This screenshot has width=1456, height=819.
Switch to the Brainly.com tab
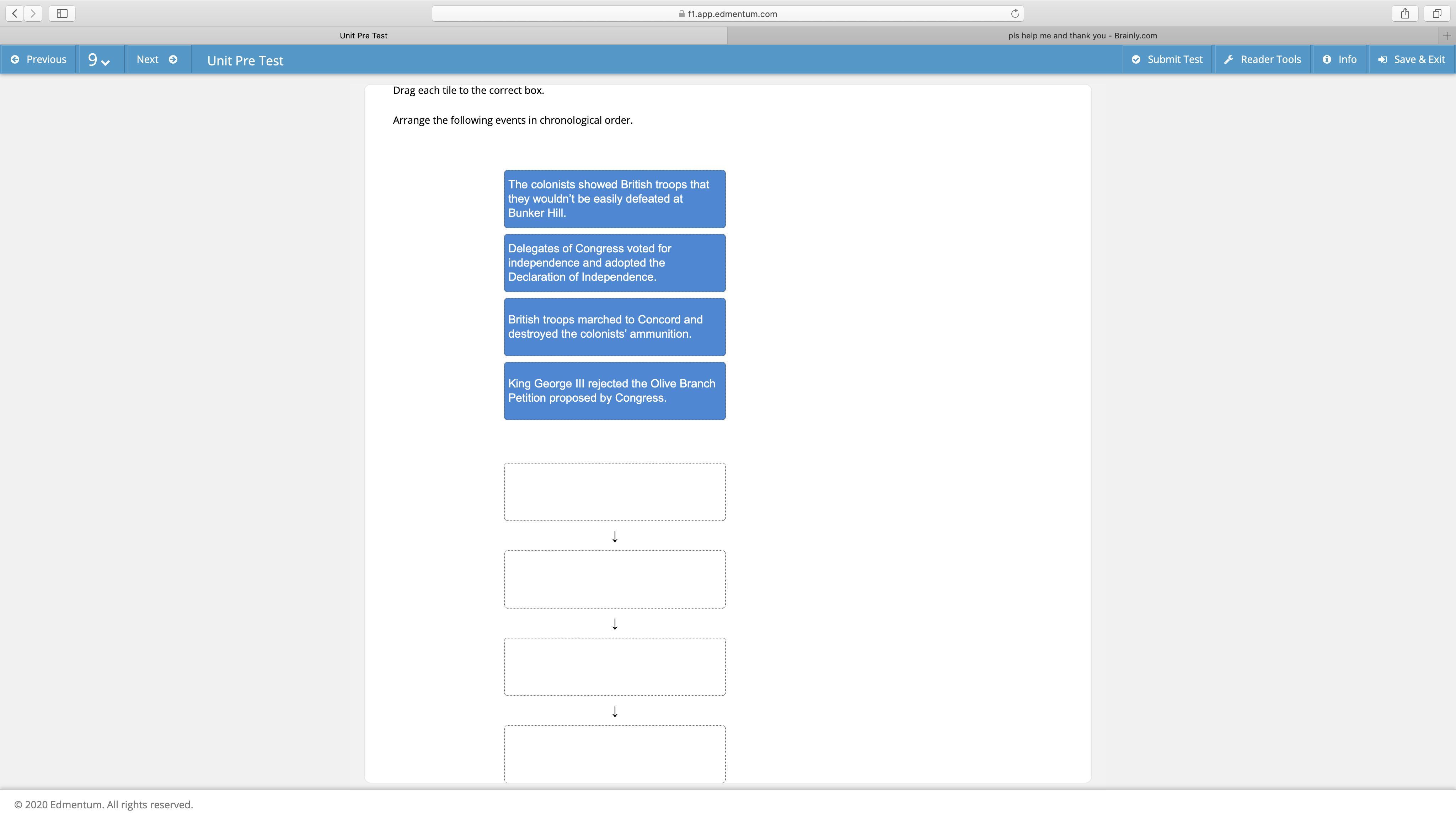click(x=1082, y=36)
